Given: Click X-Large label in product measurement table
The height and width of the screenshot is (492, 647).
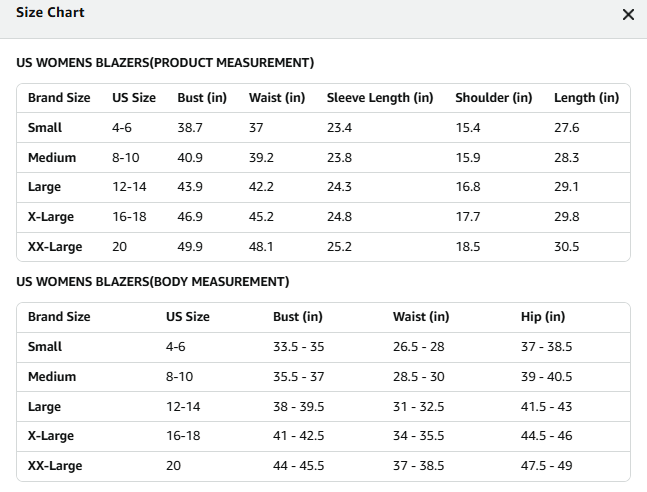Looking at the screenshot, I should (x=51, y=217).
